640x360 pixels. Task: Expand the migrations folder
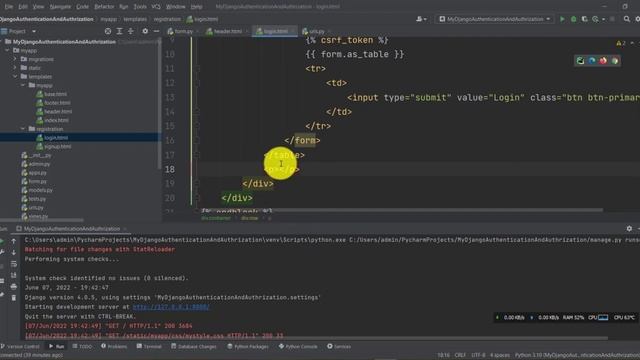[15, 59]
